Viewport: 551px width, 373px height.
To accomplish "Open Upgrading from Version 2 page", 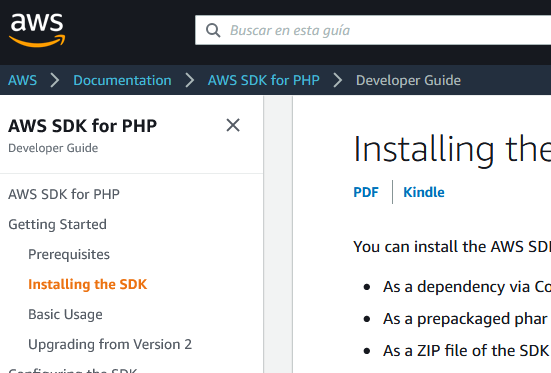I will [x=110, y=344].
